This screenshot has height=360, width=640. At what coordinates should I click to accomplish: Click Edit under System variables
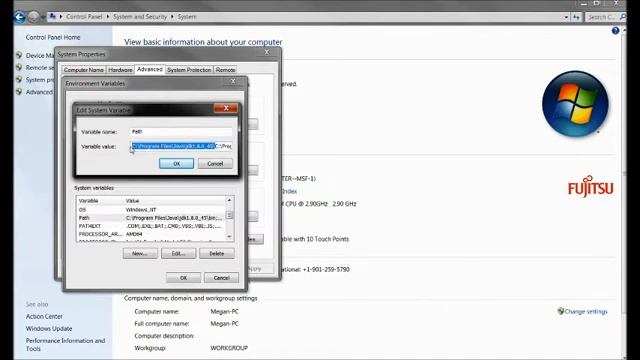(178, 253)
